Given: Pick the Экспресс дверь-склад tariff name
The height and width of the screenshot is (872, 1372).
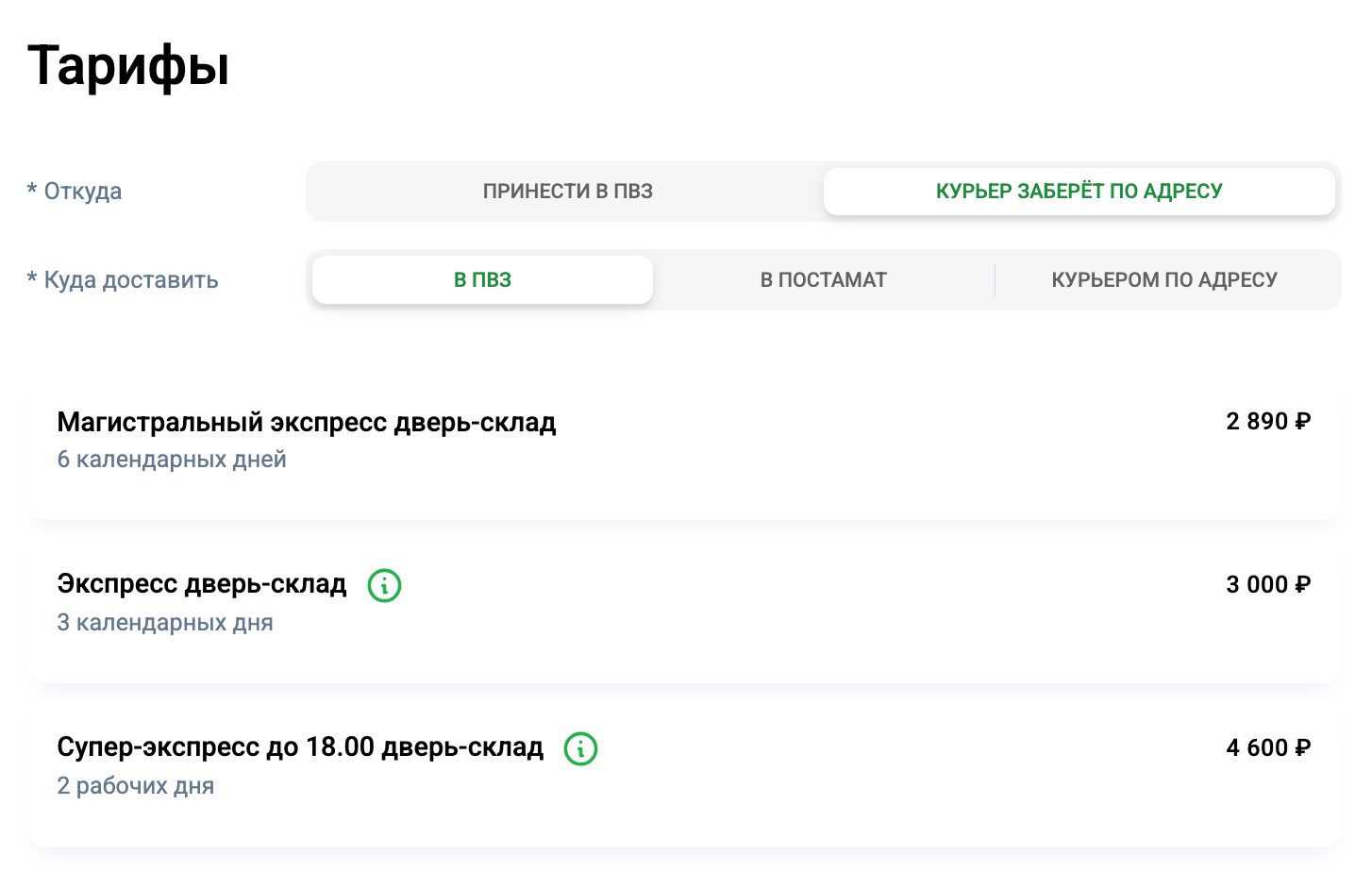Looking at the screenshot, I should [x=201, y=584].
